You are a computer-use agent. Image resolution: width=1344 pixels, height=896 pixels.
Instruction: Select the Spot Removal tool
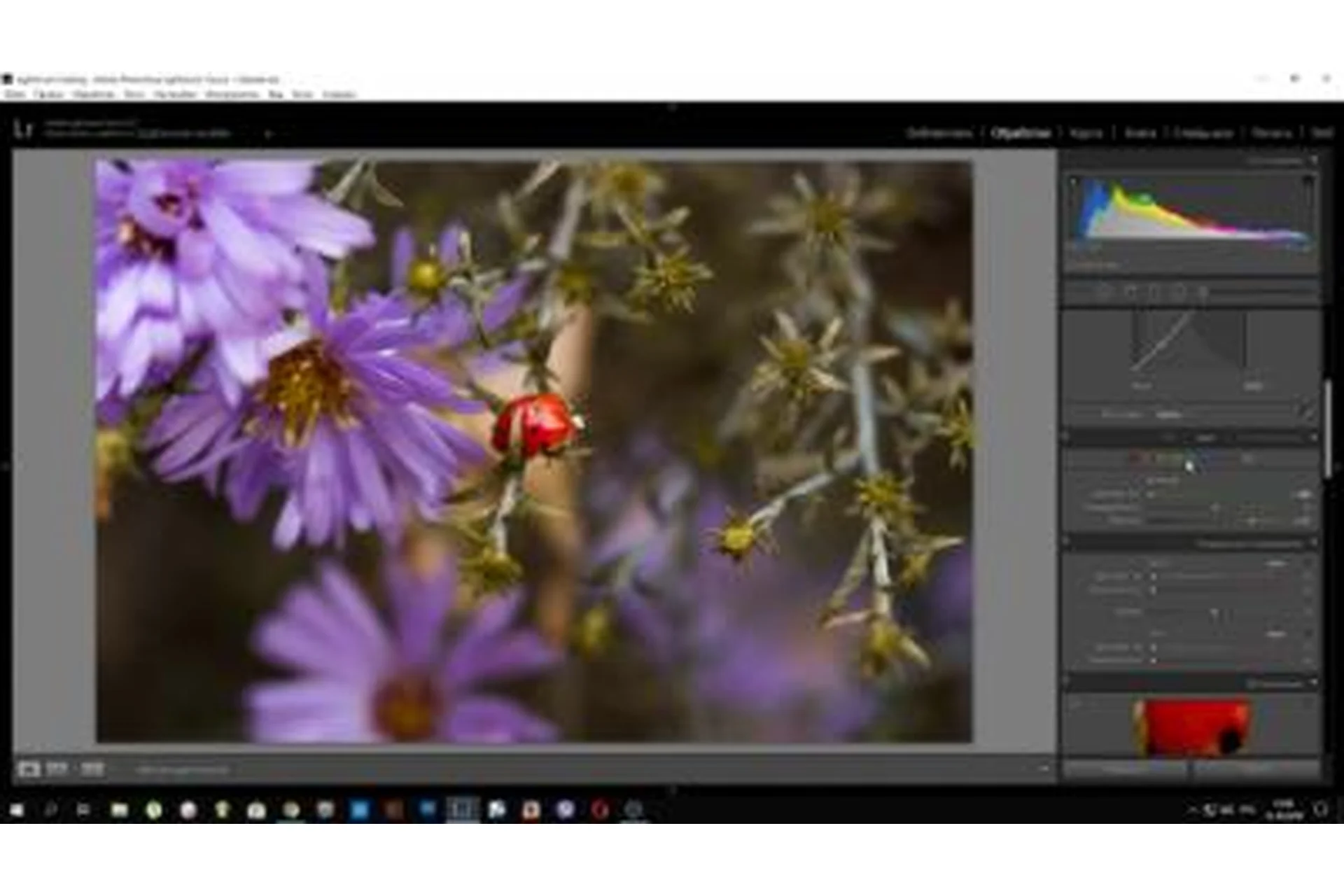(1129, 292)
